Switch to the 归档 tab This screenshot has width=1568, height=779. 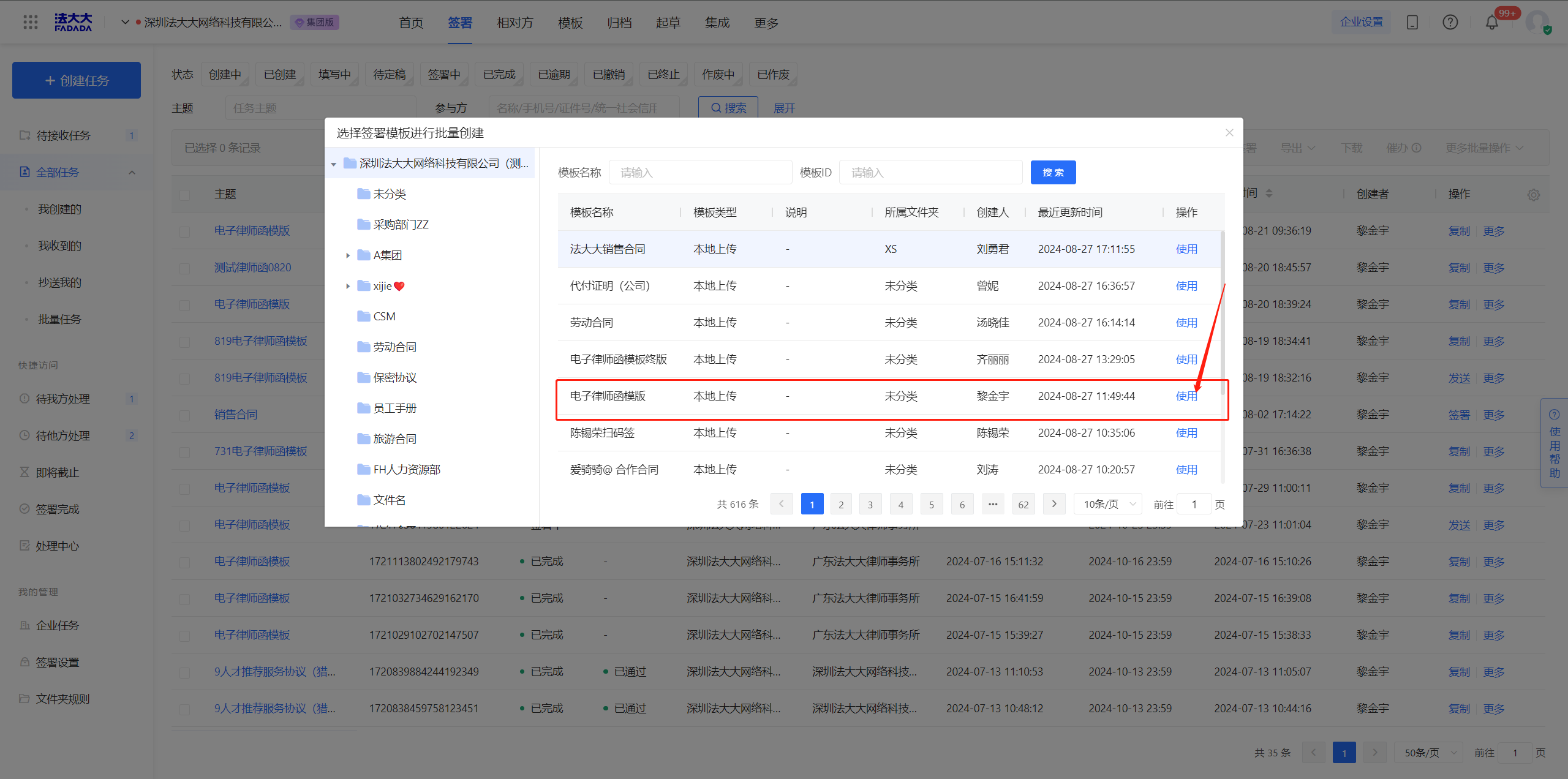[619, 23]
